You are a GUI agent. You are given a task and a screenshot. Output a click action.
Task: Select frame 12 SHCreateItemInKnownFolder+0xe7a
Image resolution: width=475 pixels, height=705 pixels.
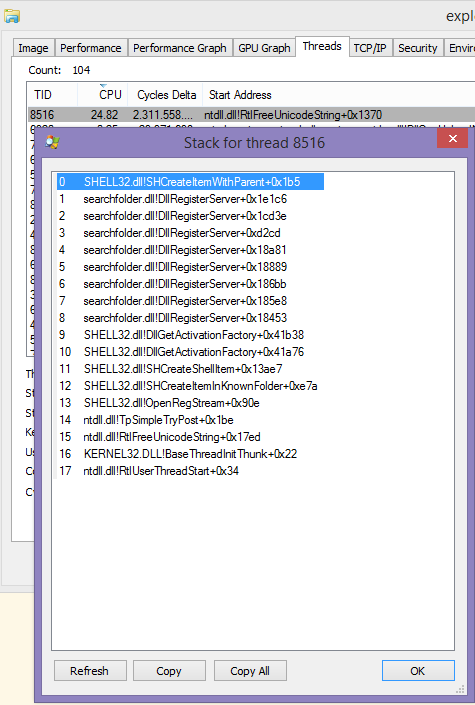(x=188, y=386)
